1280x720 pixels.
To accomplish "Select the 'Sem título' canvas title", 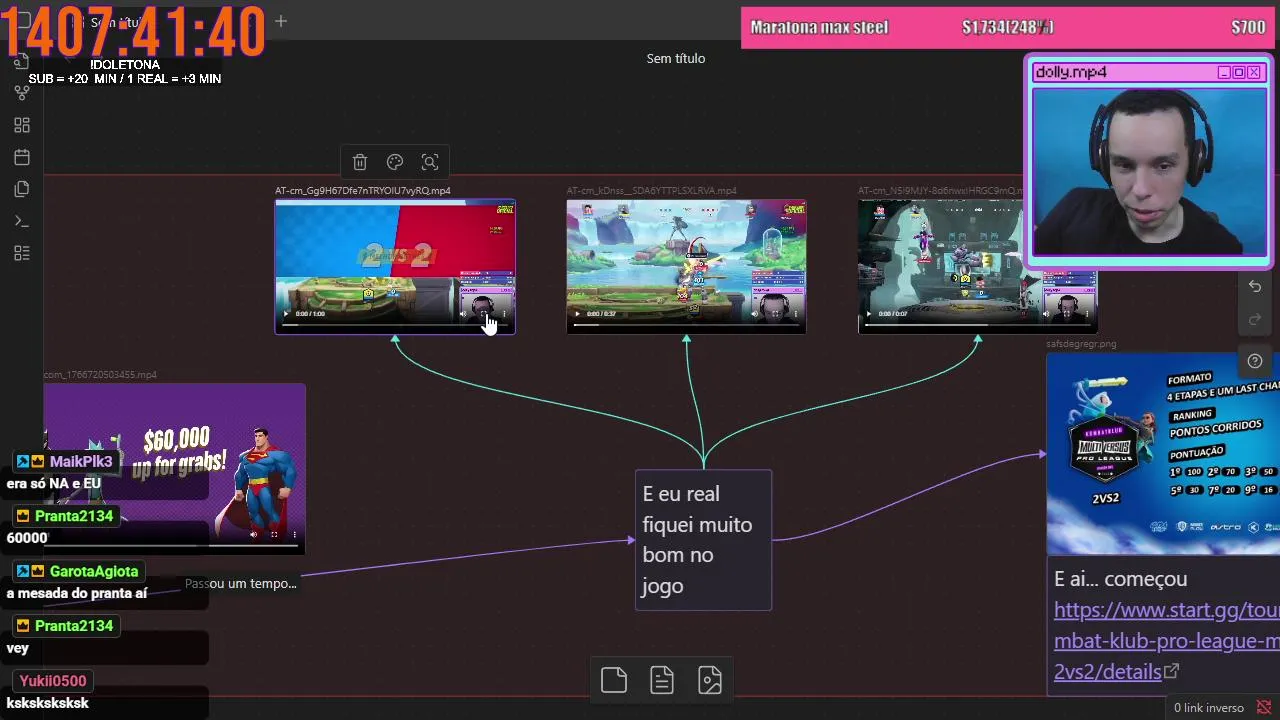I will [676, 58].
